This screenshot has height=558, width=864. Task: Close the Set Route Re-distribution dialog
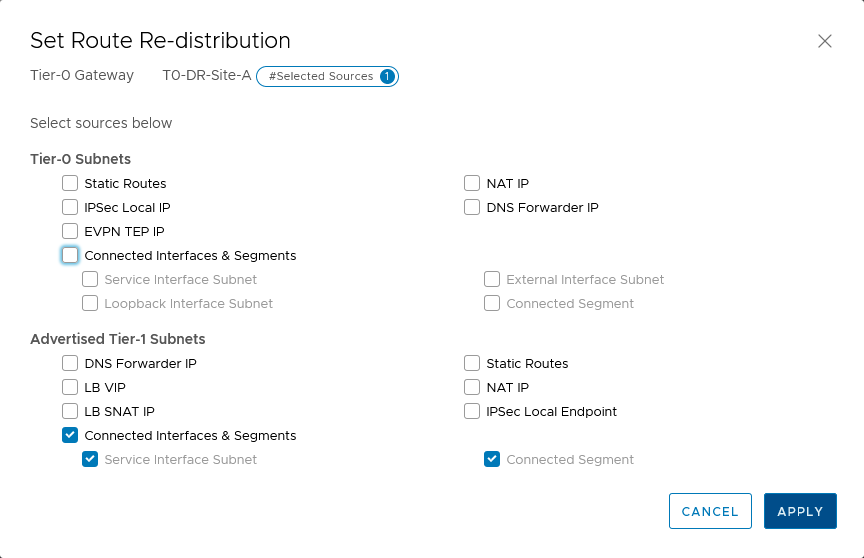pos(824,41)
